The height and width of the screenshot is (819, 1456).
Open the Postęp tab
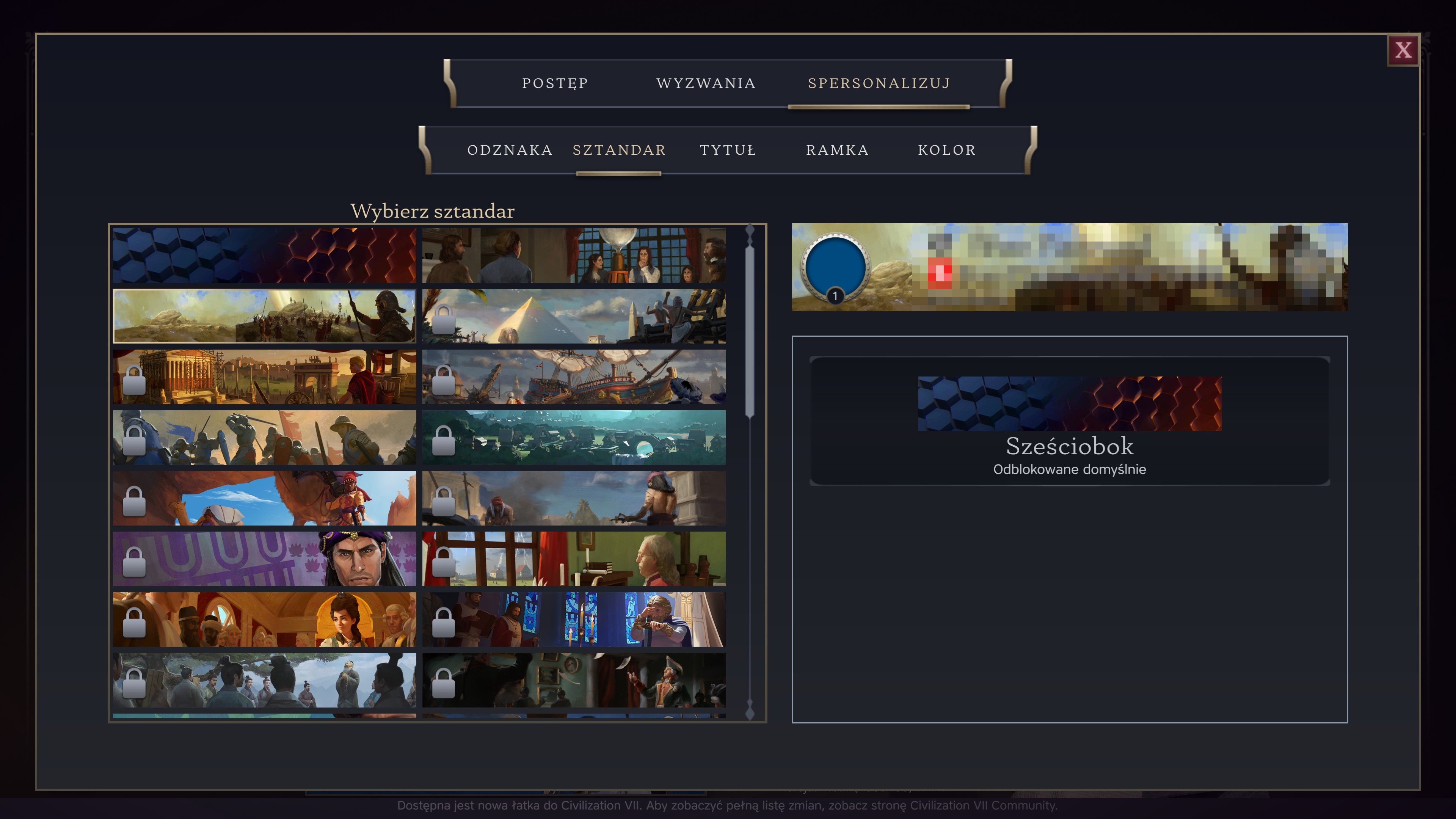[555, 83]
